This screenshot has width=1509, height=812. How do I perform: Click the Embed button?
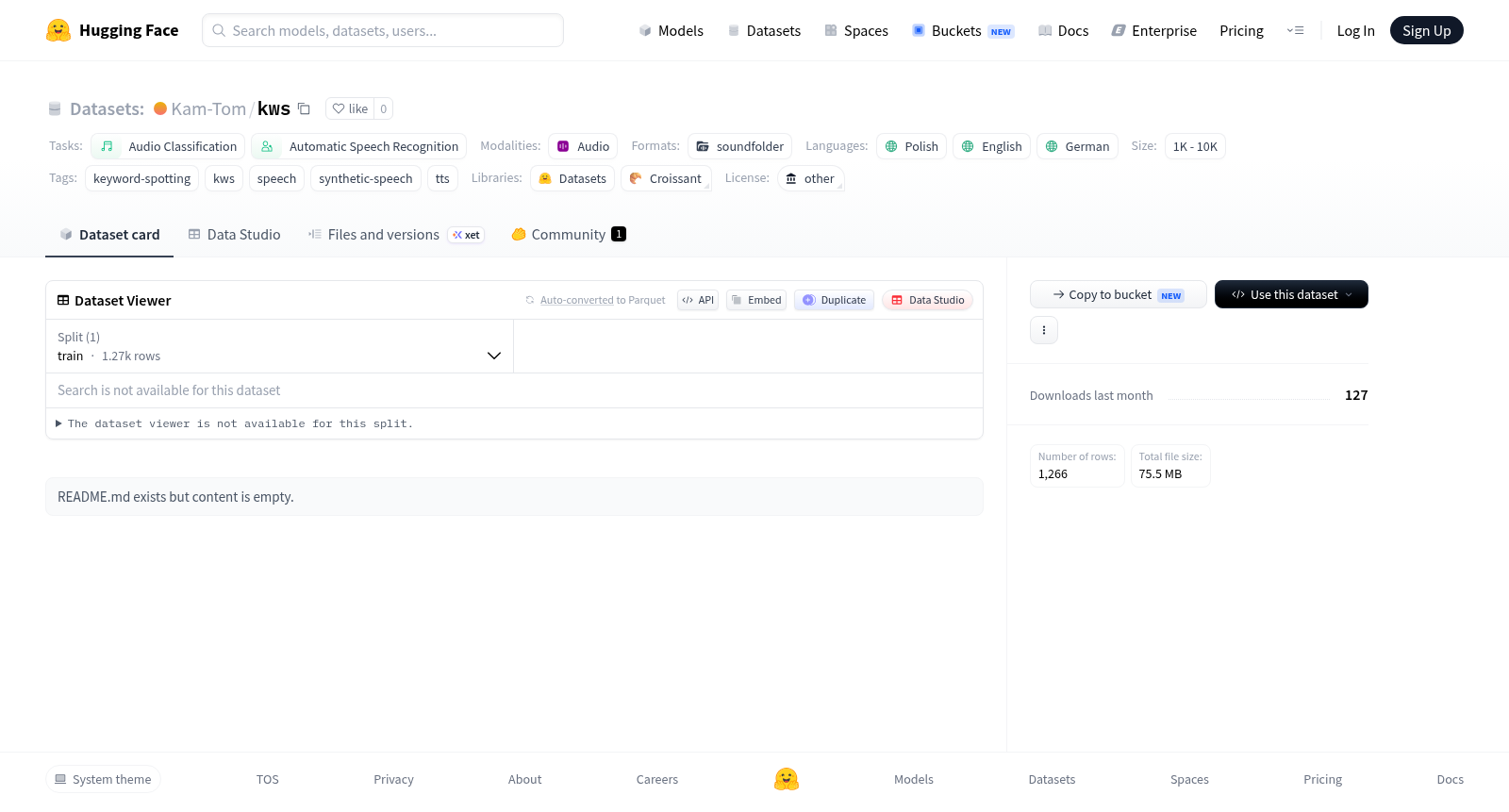[x=756, y=300]
